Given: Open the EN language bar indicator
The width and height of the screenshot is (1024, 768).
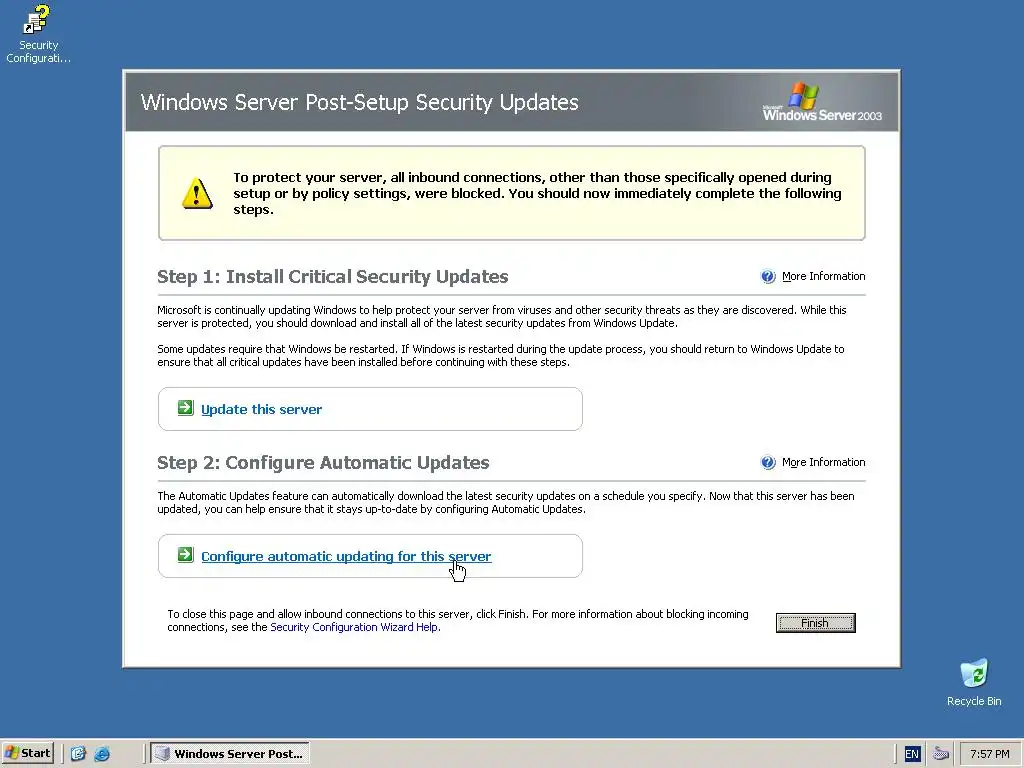Looking at the screenshot, I should [x=912, y=754].
